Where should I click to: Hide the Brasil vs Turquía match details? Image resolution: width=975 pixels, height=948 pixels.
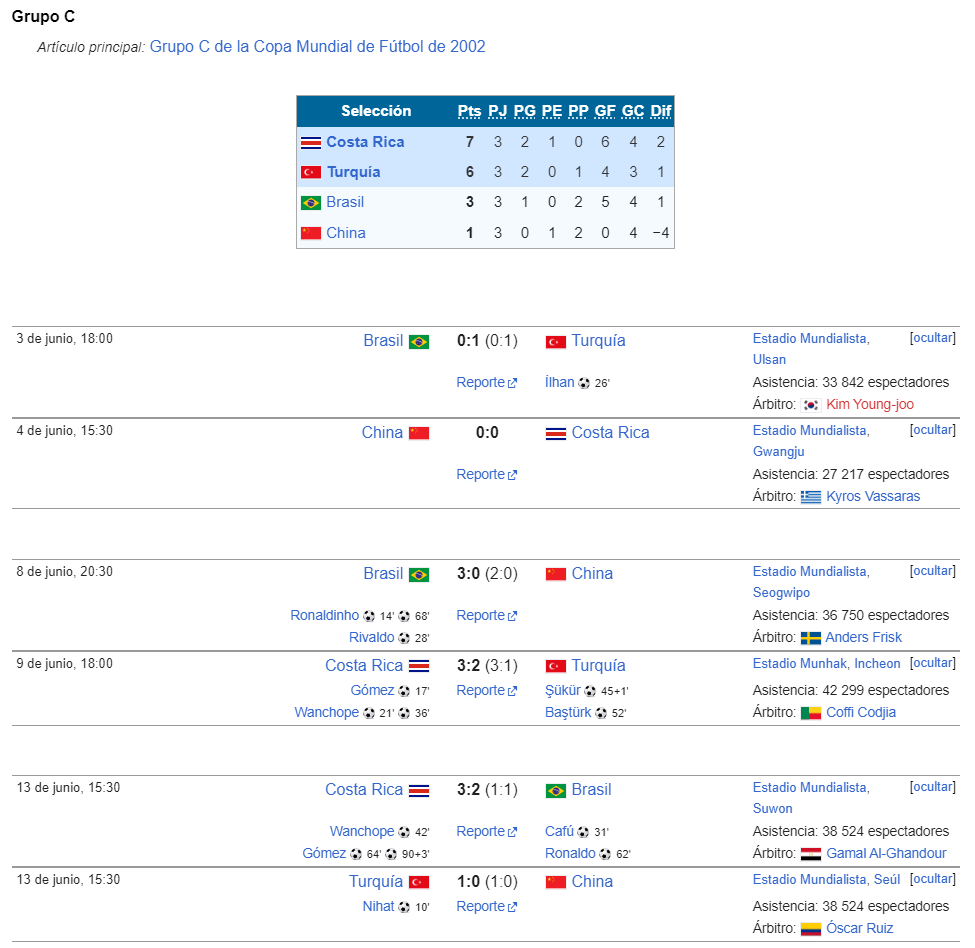tap(933, 338)
